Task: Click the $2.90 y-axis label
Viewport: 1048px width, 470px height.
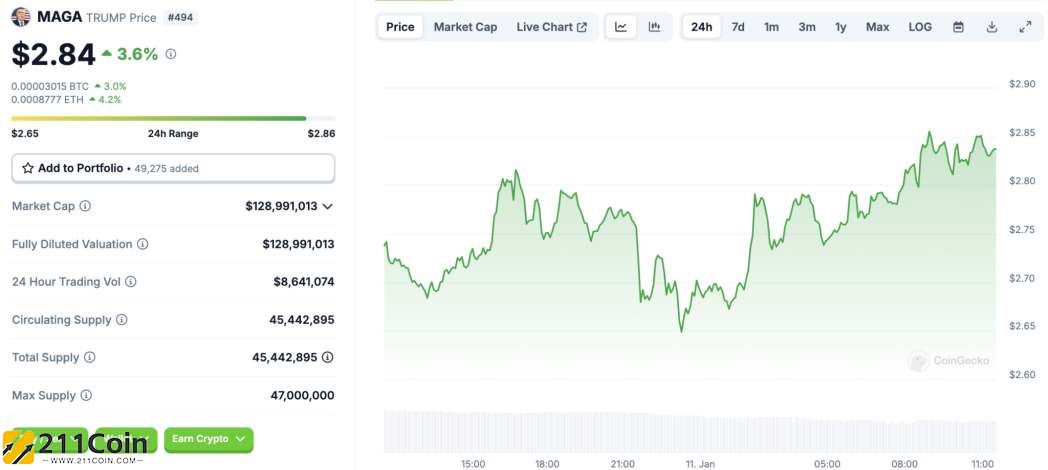Action: pyautogui.click(x=1022, y=84)
